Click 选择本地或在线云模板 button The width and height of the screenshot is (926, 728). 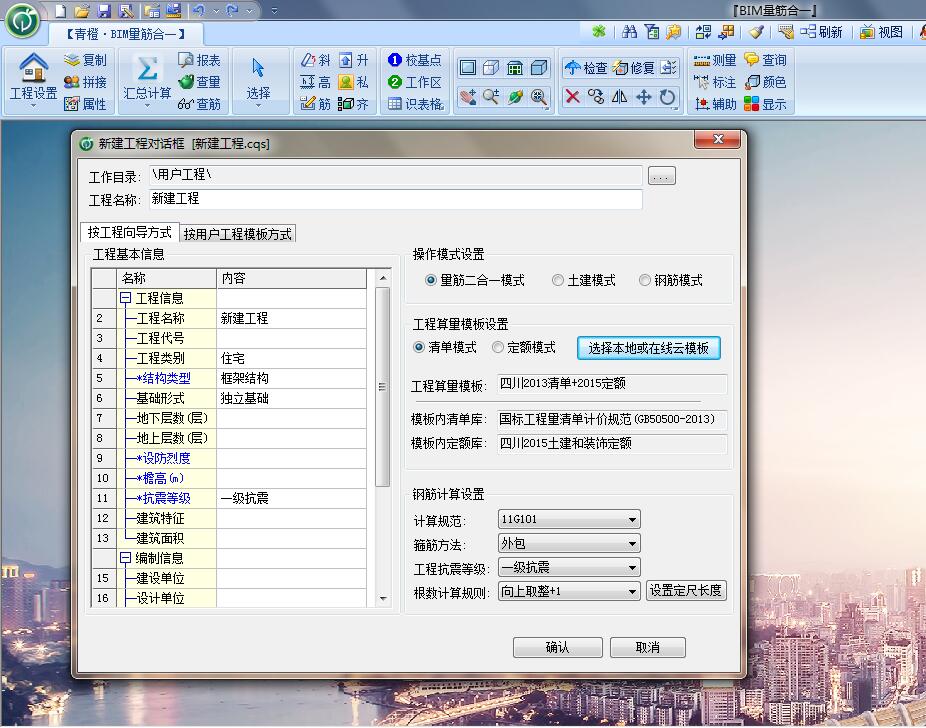[648, 348]
